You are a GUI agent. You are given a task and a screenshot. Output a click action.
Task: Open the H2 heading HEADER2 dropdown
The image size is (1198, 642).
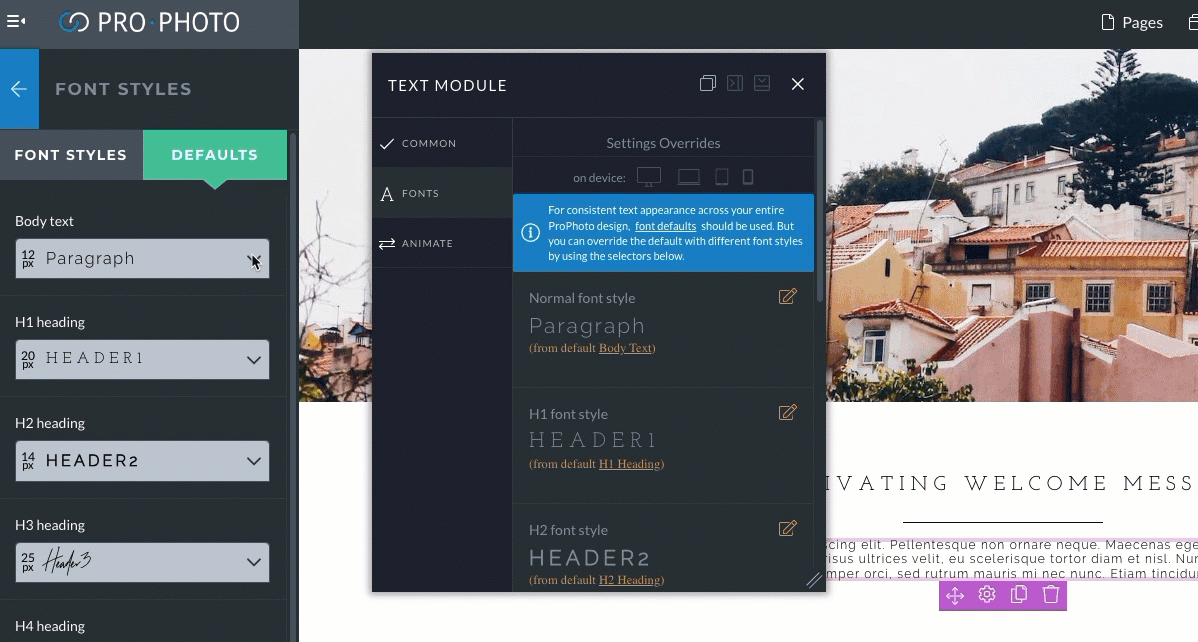142,461
